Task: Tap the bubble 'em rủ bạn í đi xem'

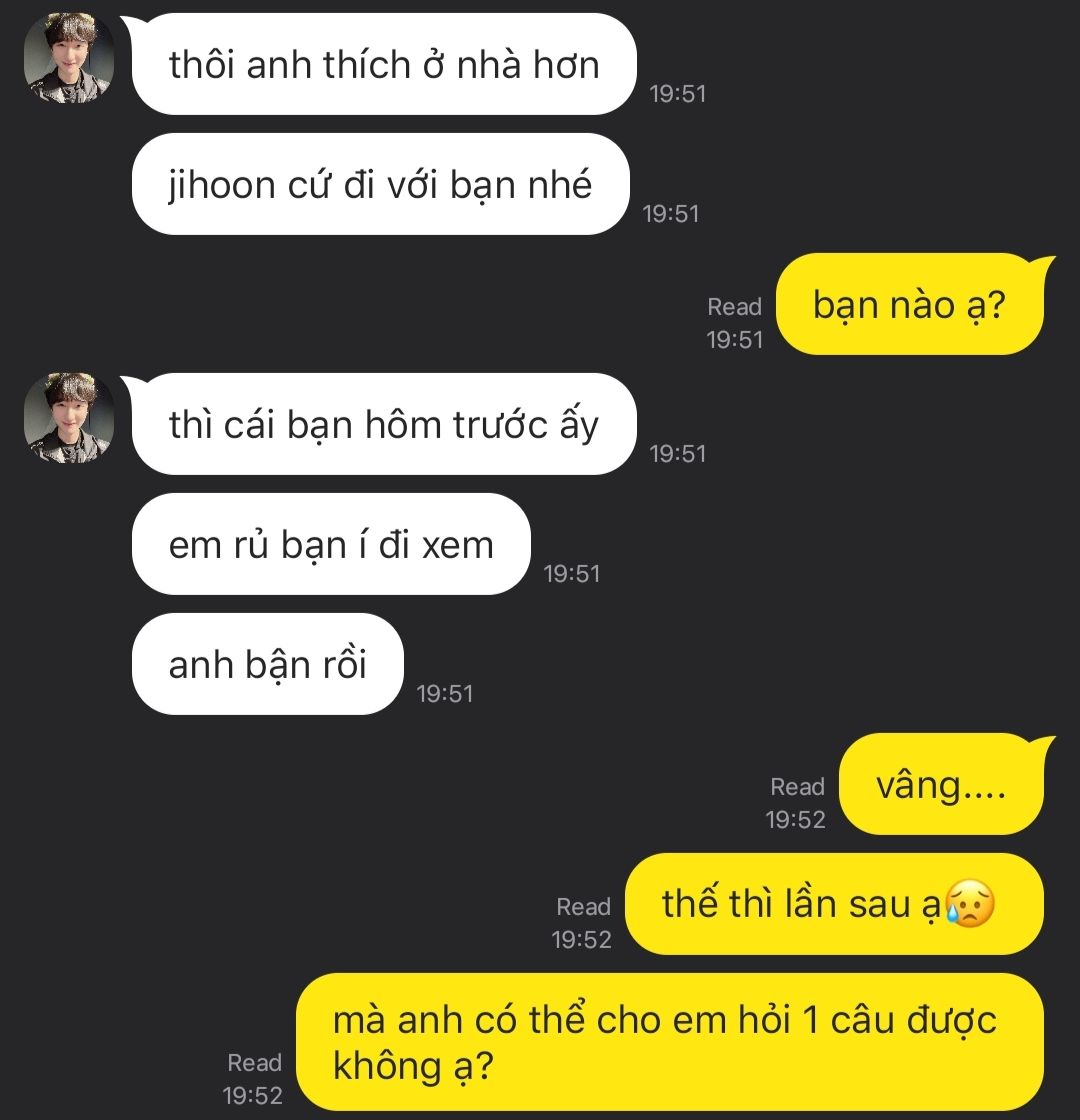Action: tap(331, 544)
